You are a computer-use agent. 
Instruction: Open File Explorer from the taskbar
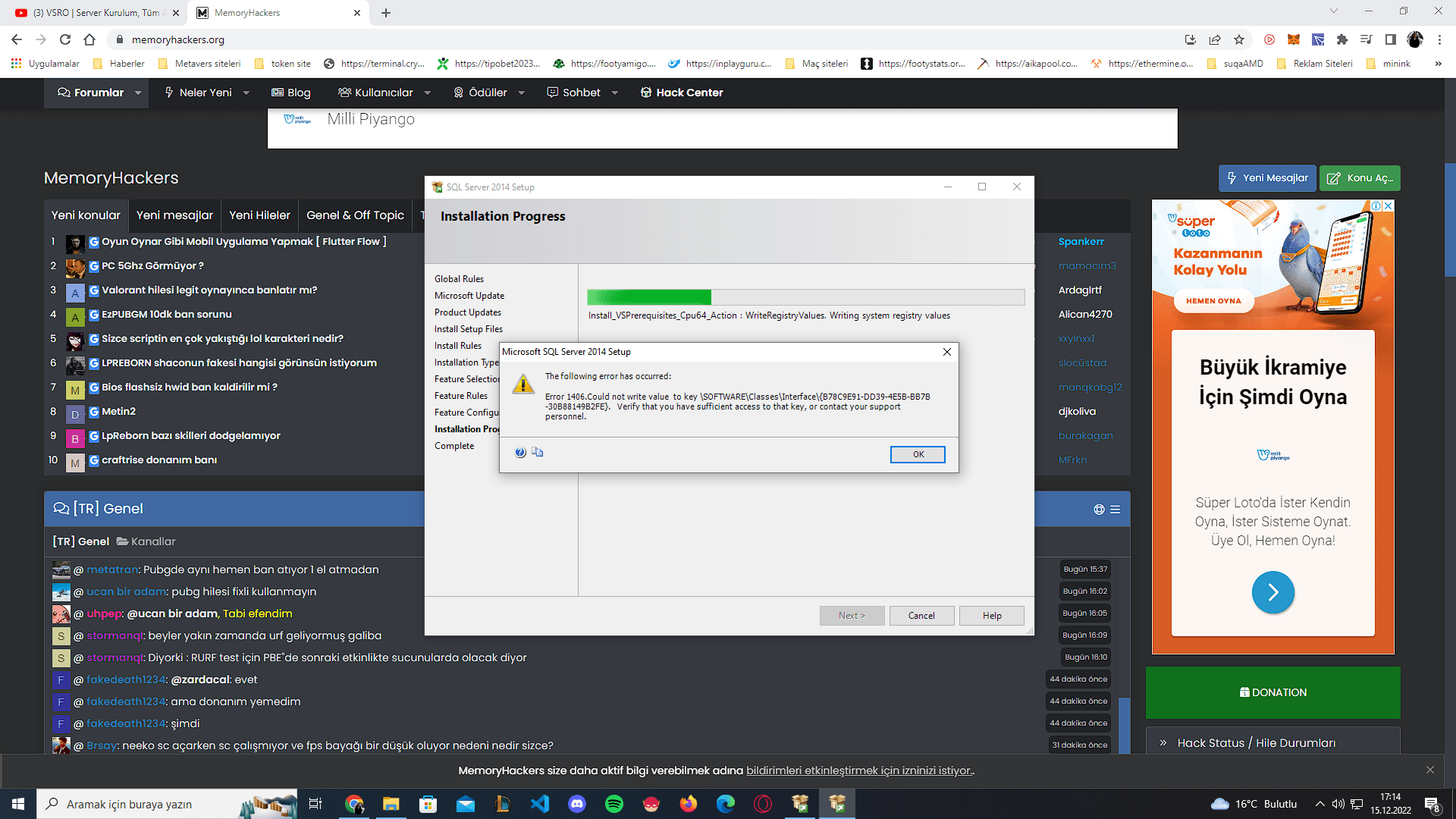point(391,804)
